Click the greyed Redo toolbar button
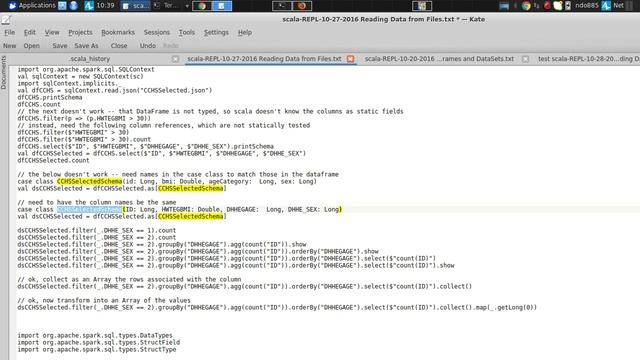The width and height of the screenshot is (640, 360). tap(171, 46)
